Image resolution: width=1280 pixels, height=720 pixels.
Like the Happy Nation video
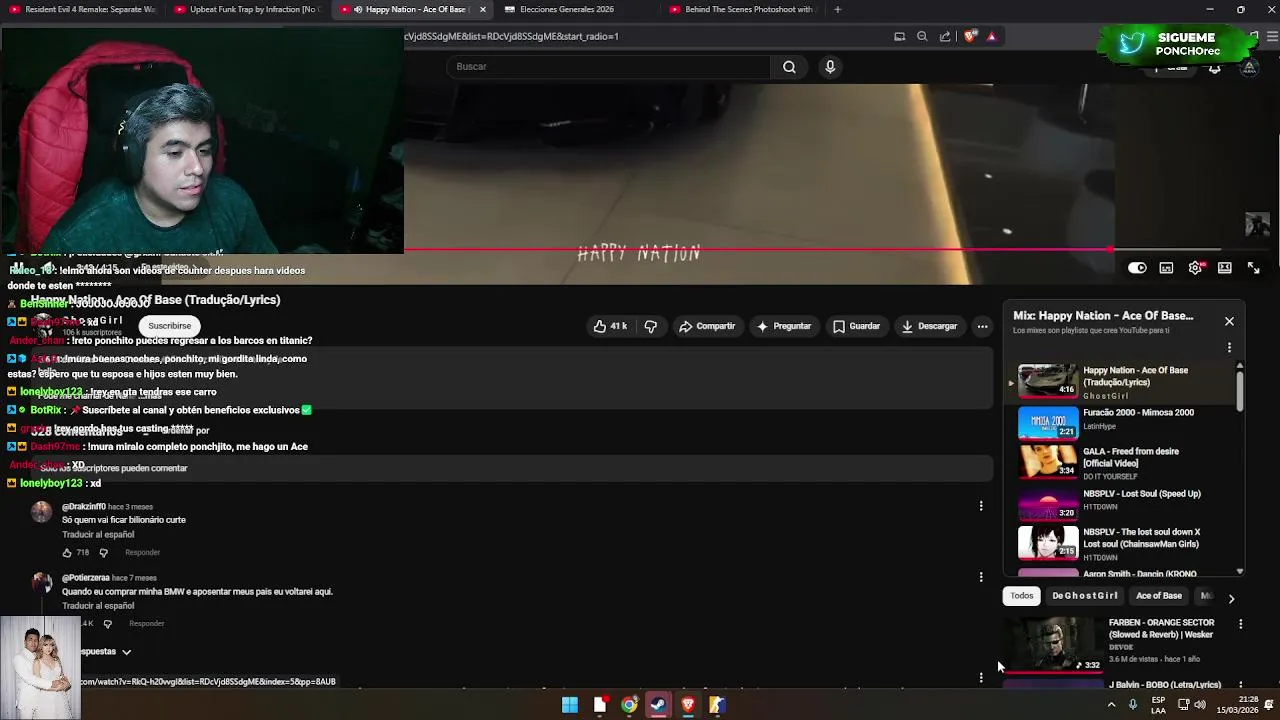point(610,326)
